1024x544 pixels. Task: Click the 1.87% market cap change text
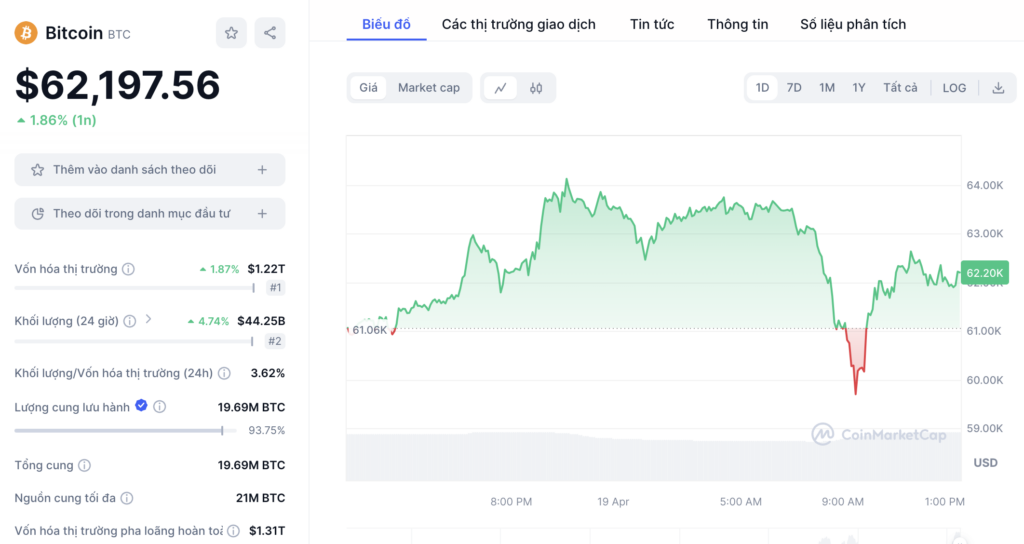point(219,269)
